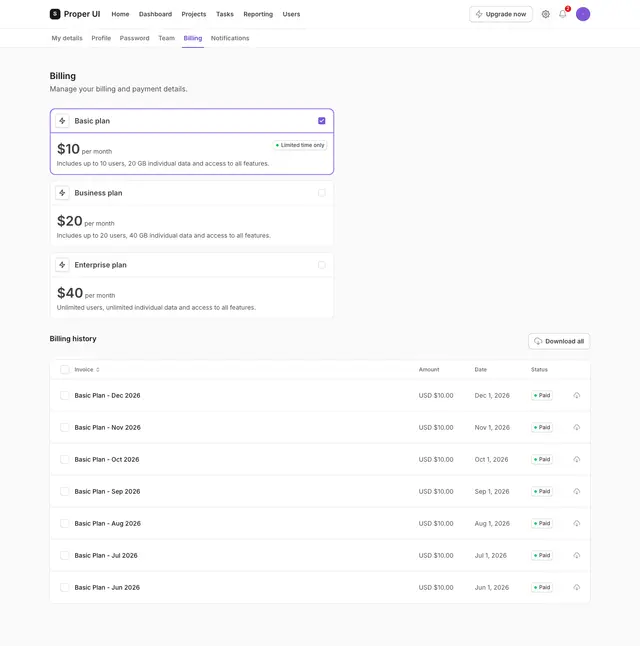Switch to the Team tab
Image resolution: width=640 pixels, height=646 pixels.
click(166, 38)
